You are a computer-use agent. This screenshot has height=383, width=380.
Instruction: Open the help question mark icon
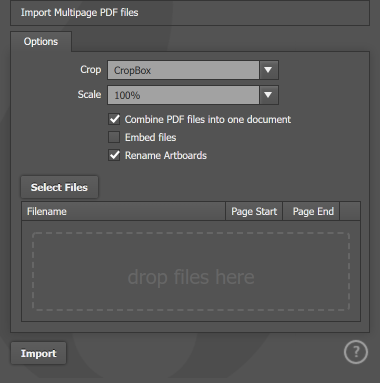(x=356, y=352)
